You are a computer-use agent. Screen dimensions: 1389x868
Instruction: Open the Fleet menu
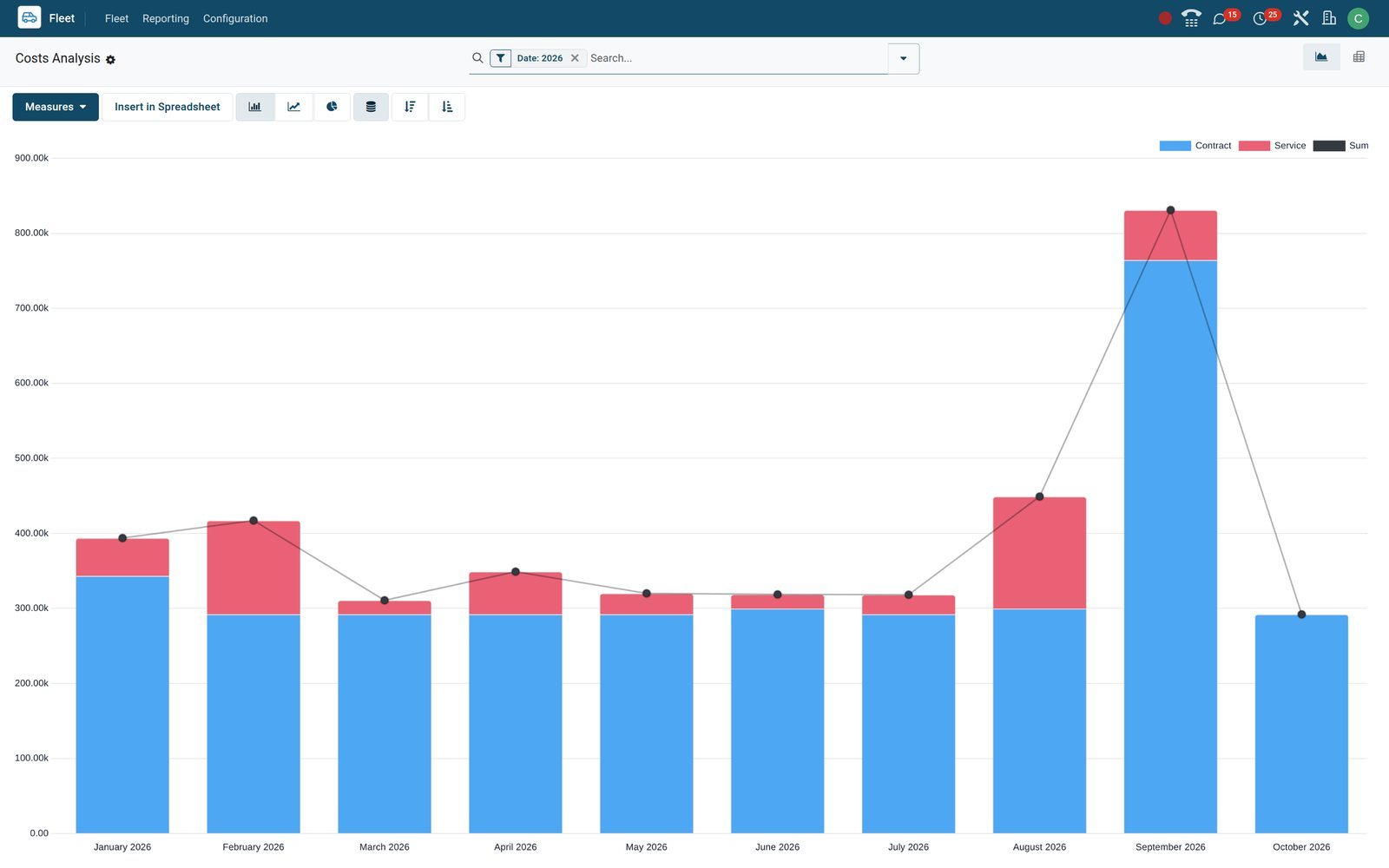pyautogui.click(x=116, y=18)
